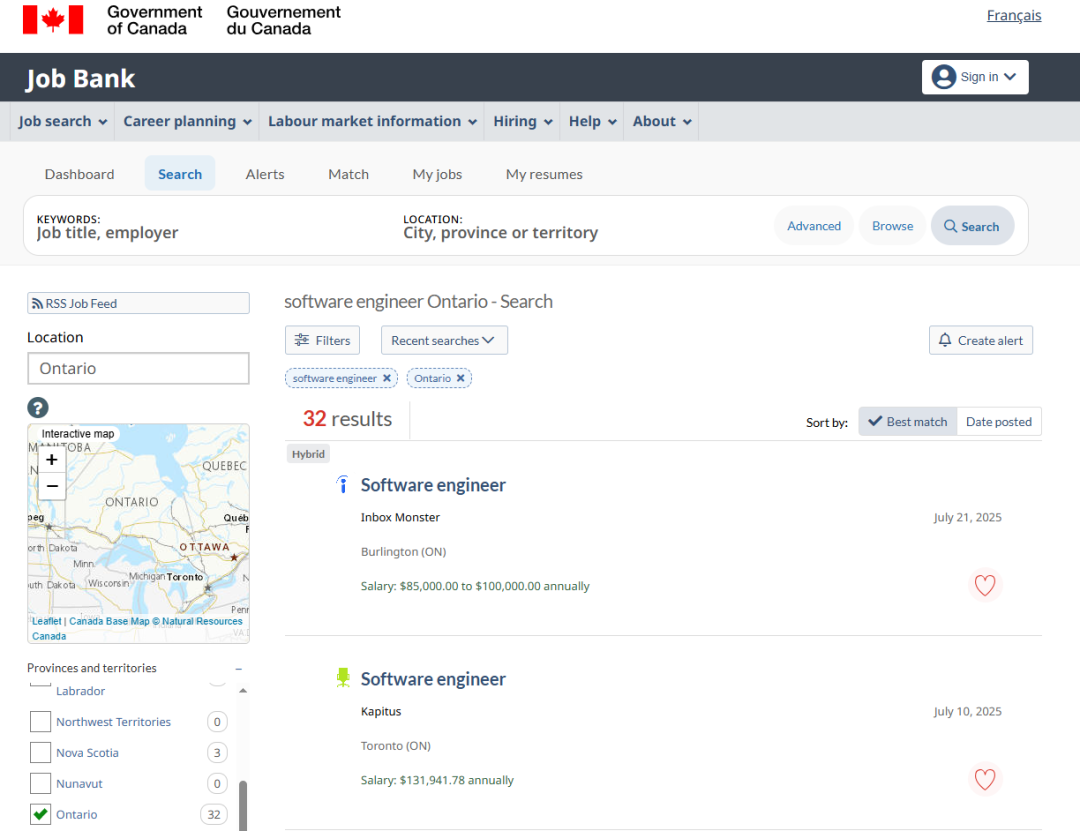Click the magnifier icon in Search button
Image resolution: width=1080 pixels, height=831 pixels.
[x=950, y=226]
